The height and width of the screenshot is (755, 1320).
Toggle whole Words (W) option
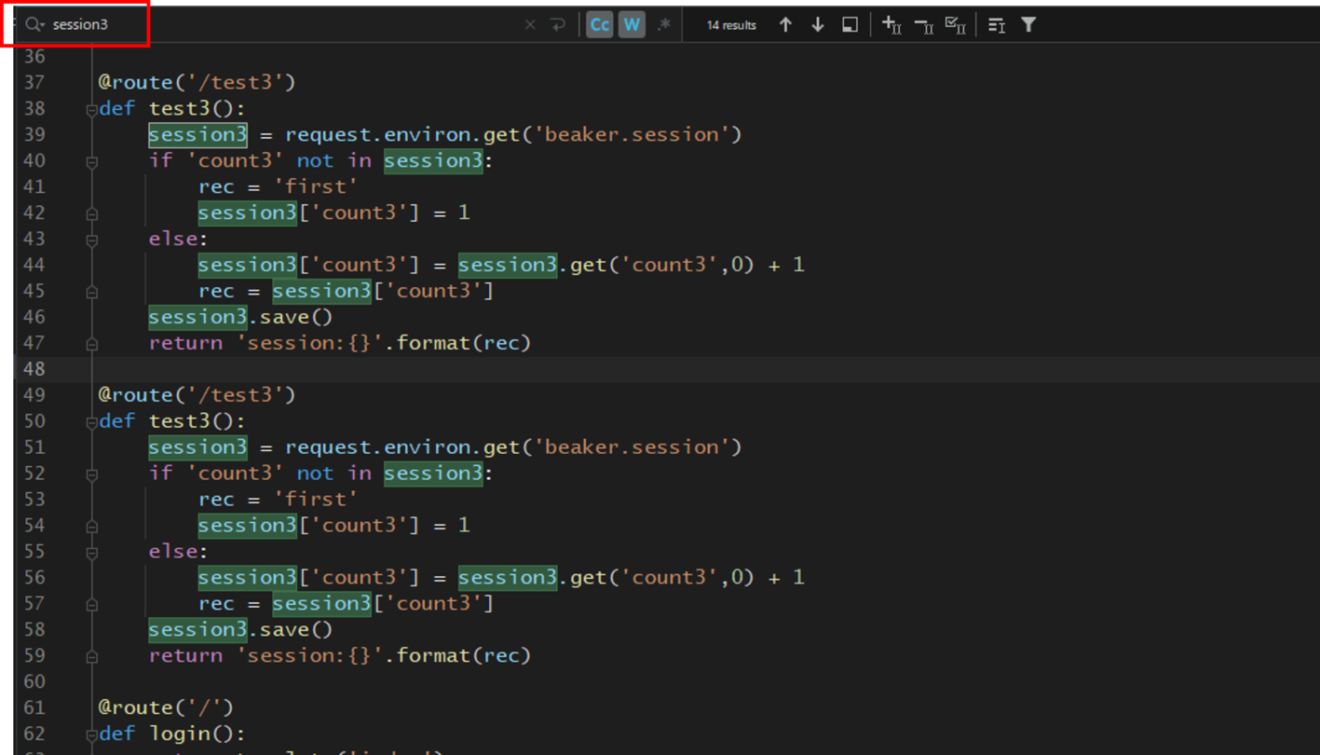coord(631,25)
